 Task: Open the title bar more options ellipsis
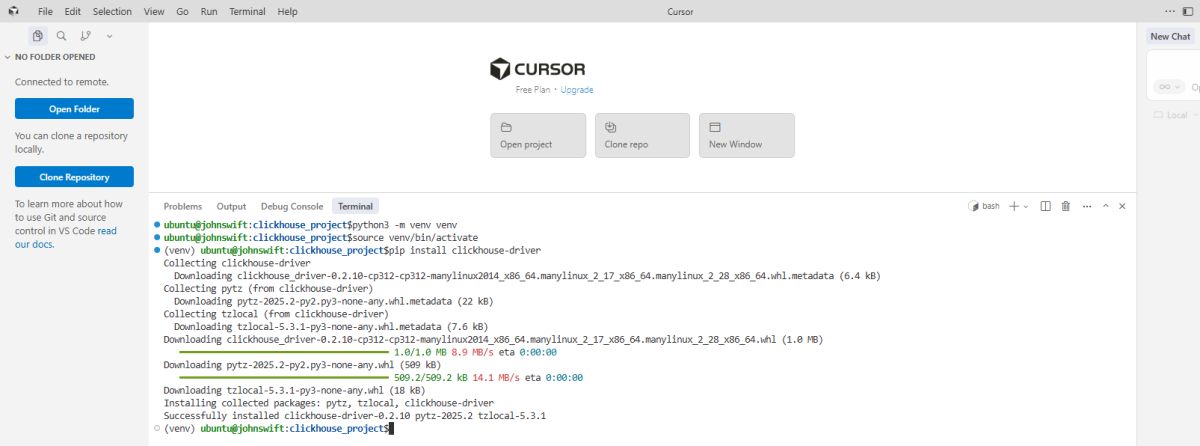1171,11
